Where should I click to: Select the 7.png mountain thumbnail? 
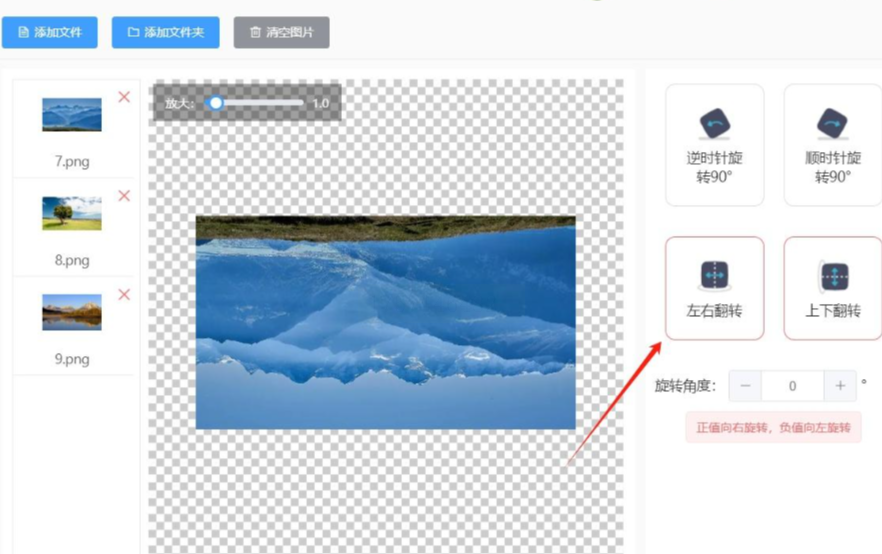72,115
